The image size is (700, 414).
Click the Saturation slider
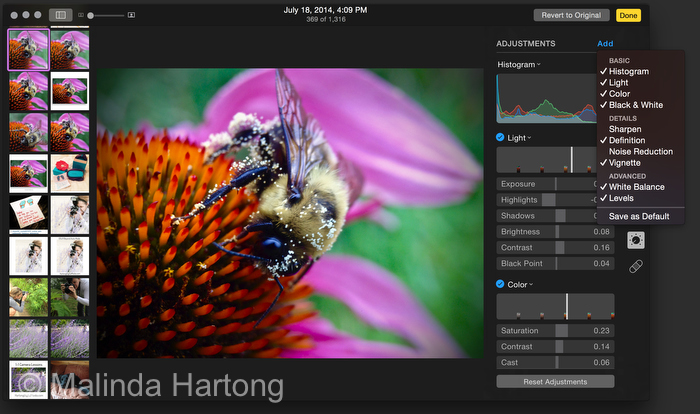tap(555, 330)
